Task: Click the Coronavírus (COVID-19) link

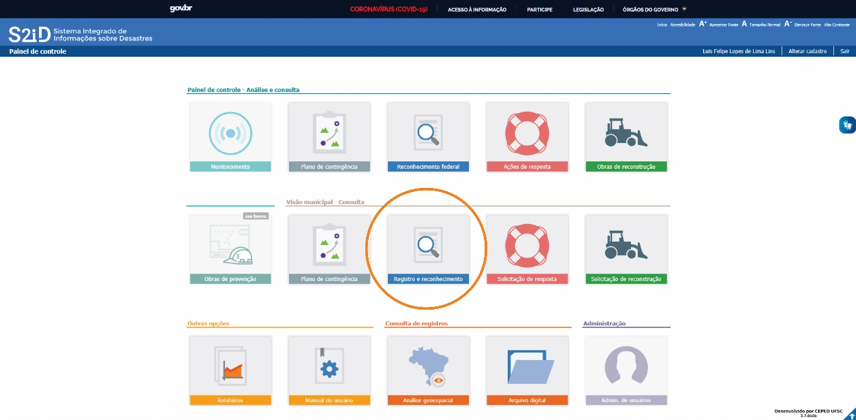Action: pos(388,9)
